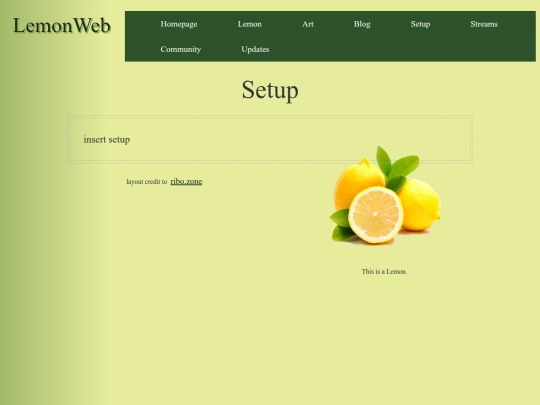
Task: Visit the Blog page
Action: coord(362,24)
